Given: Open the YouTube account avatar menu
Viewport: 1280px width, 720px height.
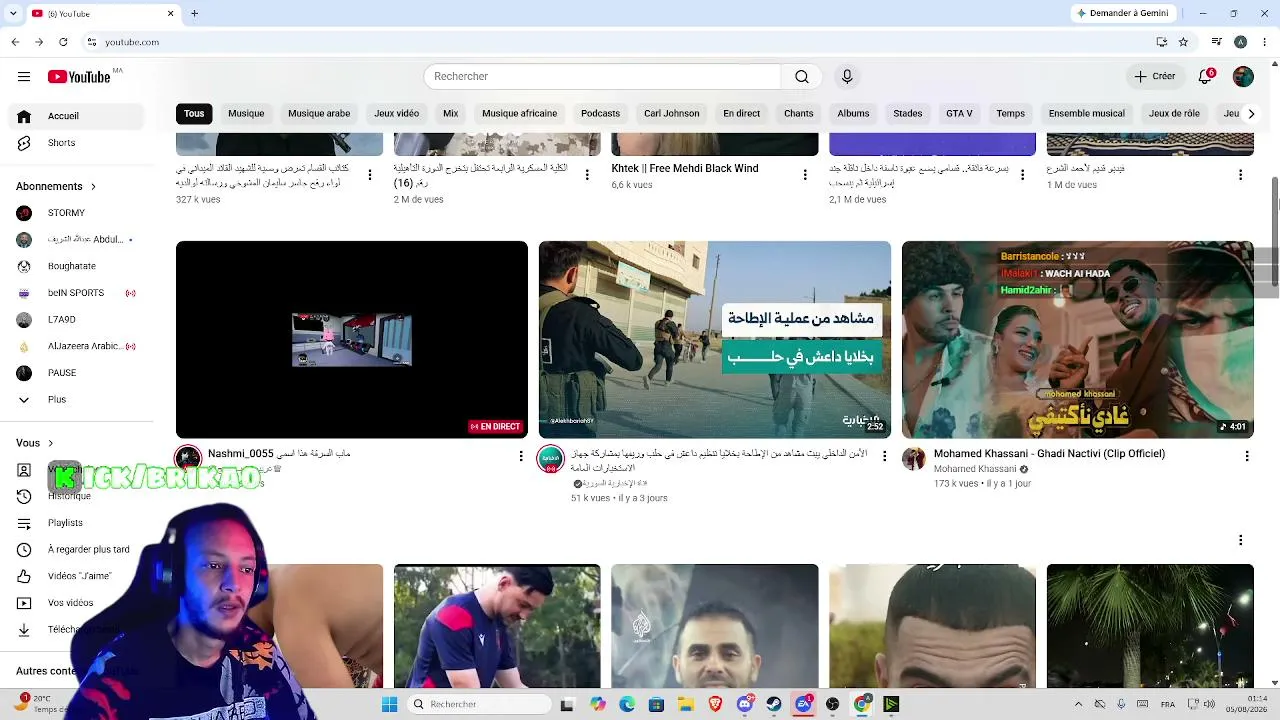Looking at the screenshot, I should point(1243,77).
